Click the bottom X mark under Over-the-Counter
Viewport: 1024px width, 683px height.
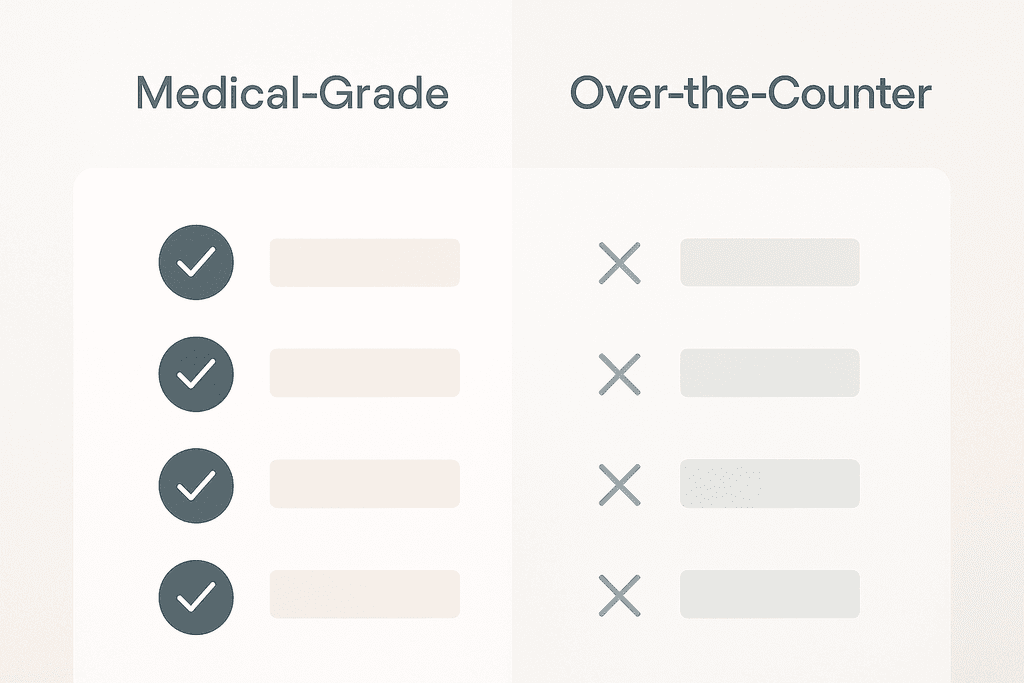click(x=619, y=595)
